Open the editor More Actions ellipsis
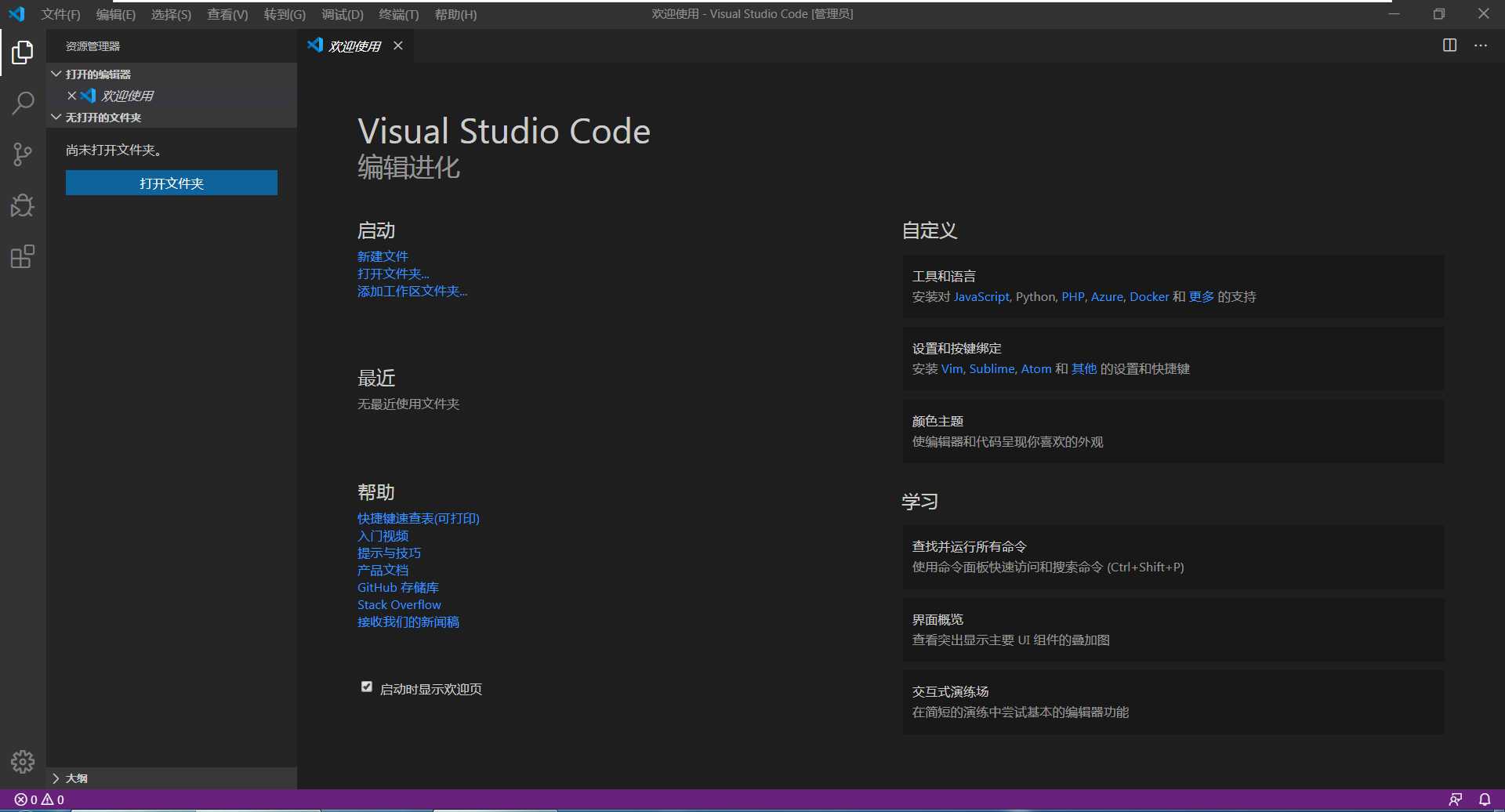 tap(1481, 45)
